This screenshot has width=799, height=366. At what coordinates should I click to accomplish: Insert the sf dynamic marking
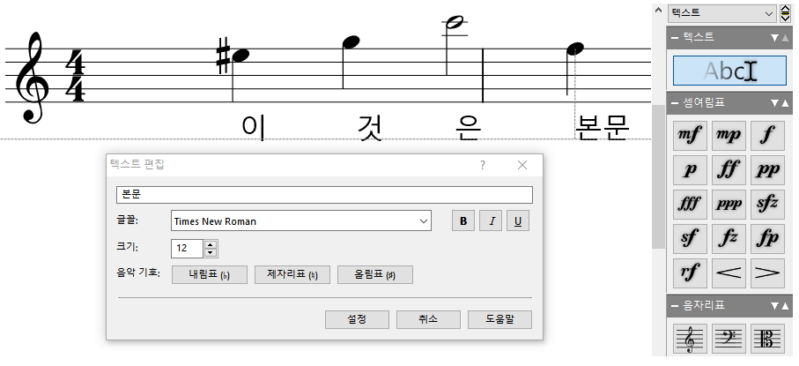[689, 239]
